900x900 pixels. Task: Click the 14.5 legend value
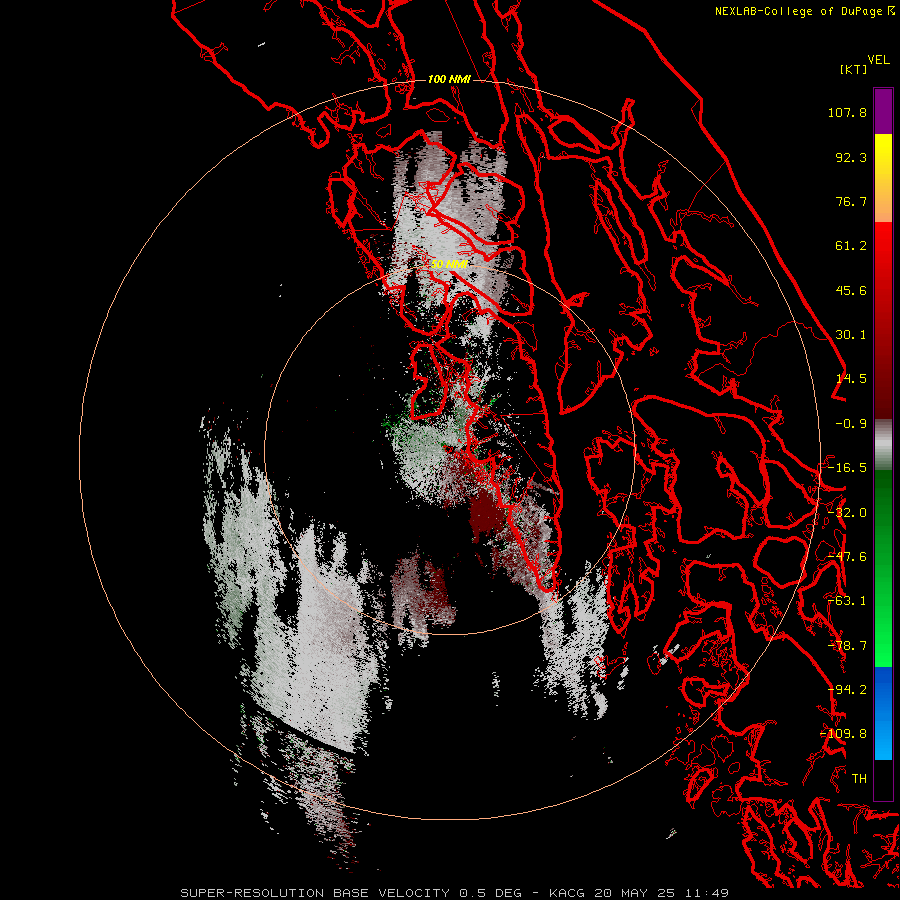(x=851, y=379)
